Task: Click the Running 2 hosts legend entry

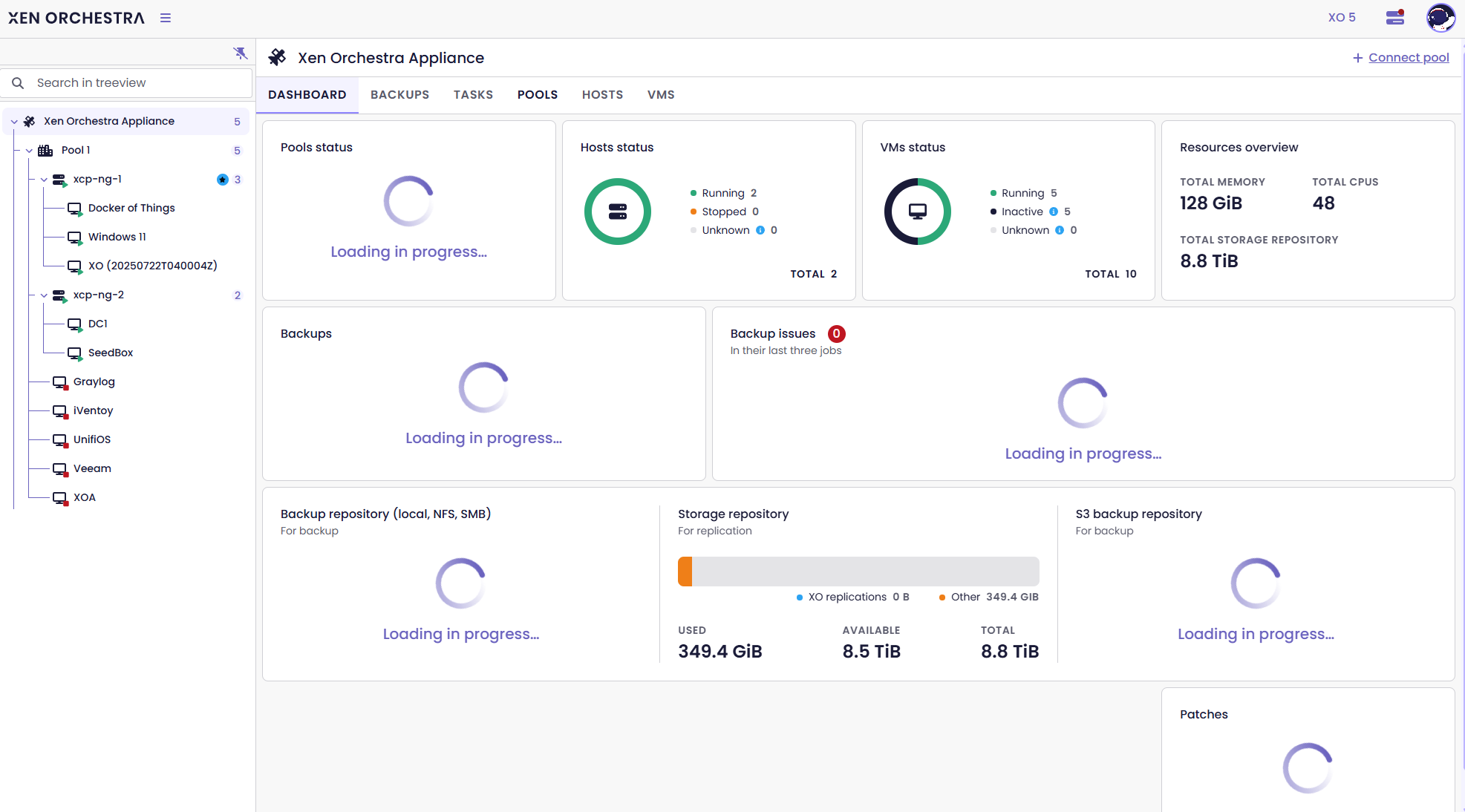Action: tap(724, 193)
